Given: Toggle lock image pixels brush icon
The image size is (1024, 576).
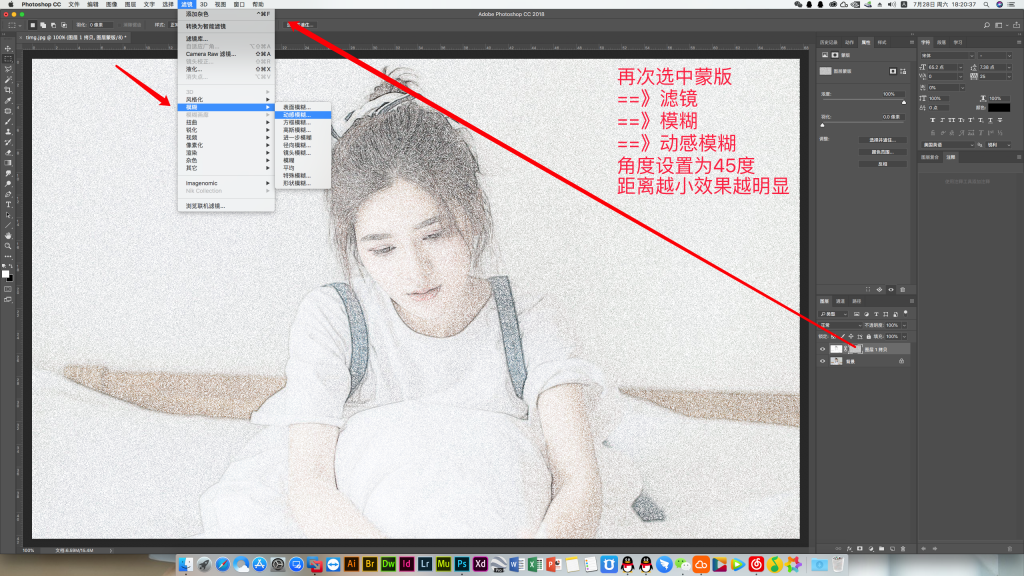Looking at the screenshot, I should tap(842, 337).
